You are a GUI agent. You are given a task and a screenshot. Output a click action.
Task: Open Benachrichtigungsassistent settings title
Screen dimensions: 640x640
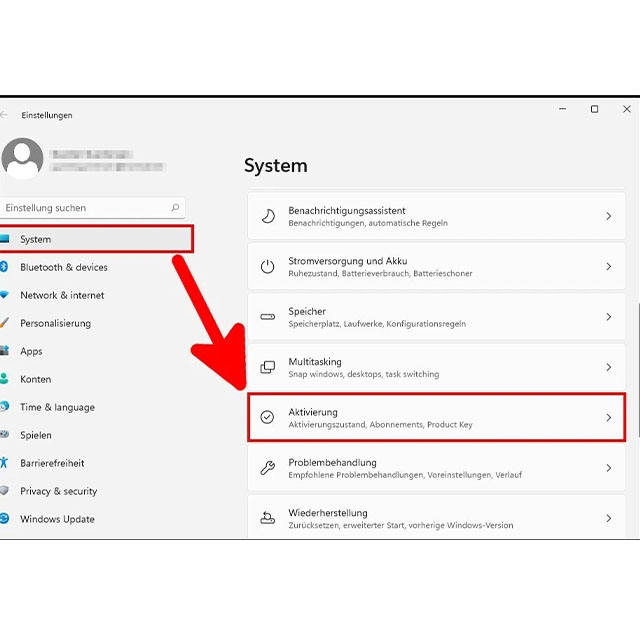pyautogui.click(x=347, y=211)
